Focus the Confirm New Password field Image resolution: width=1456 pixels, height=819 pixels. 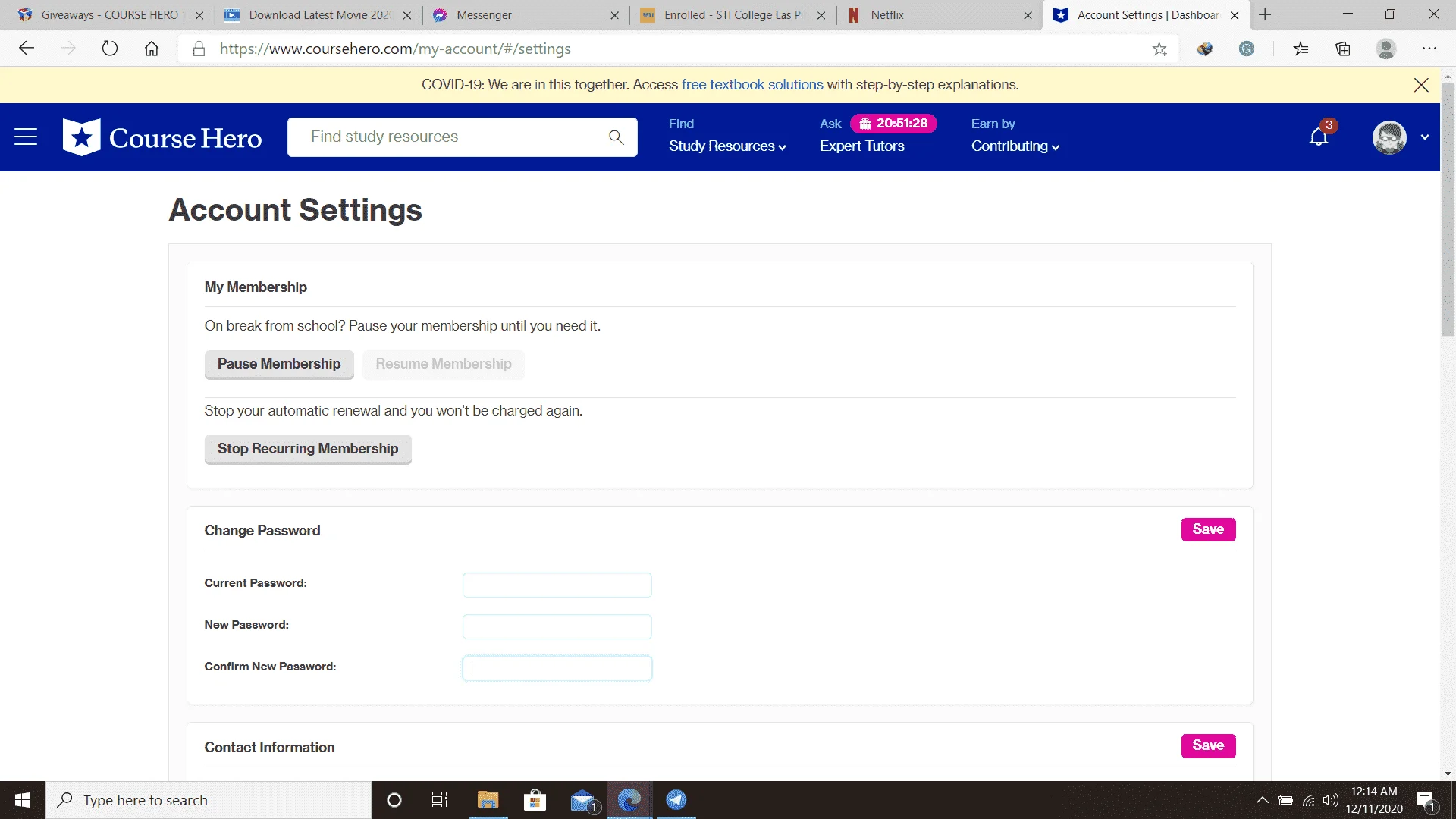tap(557, 668)
